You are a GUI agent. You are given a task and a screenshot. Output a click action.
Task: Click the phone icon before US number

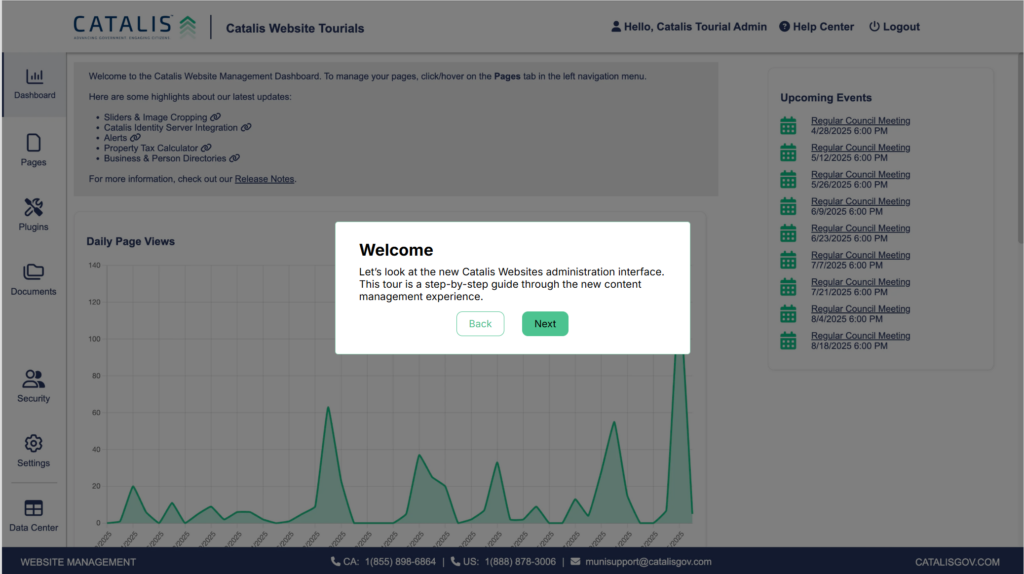455,562
